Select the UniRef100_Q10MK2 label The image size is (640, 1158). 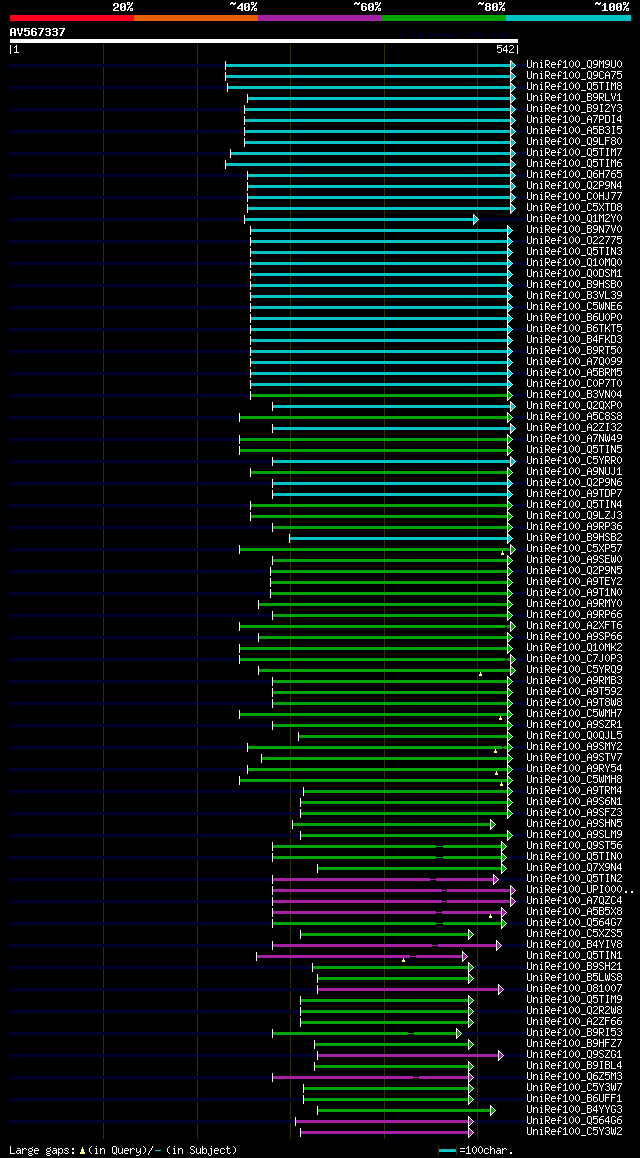point(574,648)
